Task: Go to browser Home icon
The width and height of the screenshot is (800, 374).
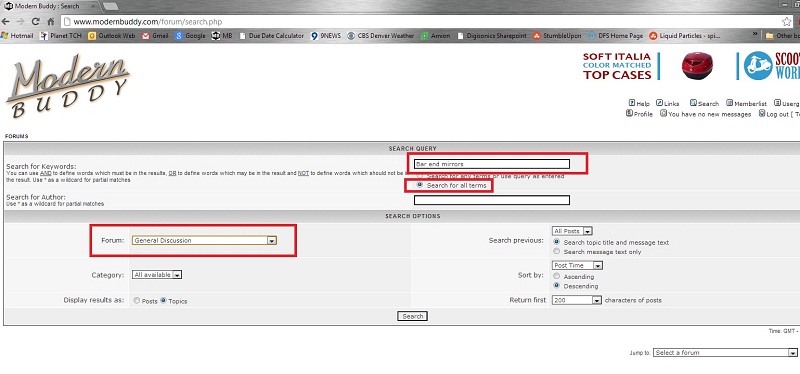Action: point(51,22)
